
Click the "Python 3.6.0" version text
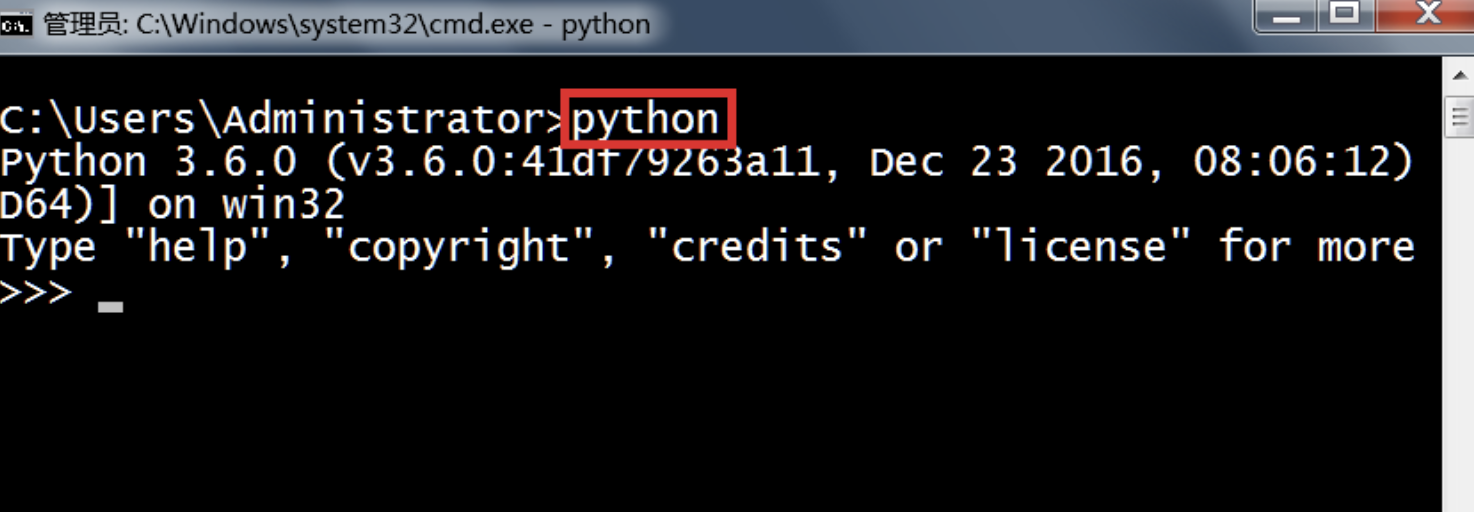[x=148, y=163]
